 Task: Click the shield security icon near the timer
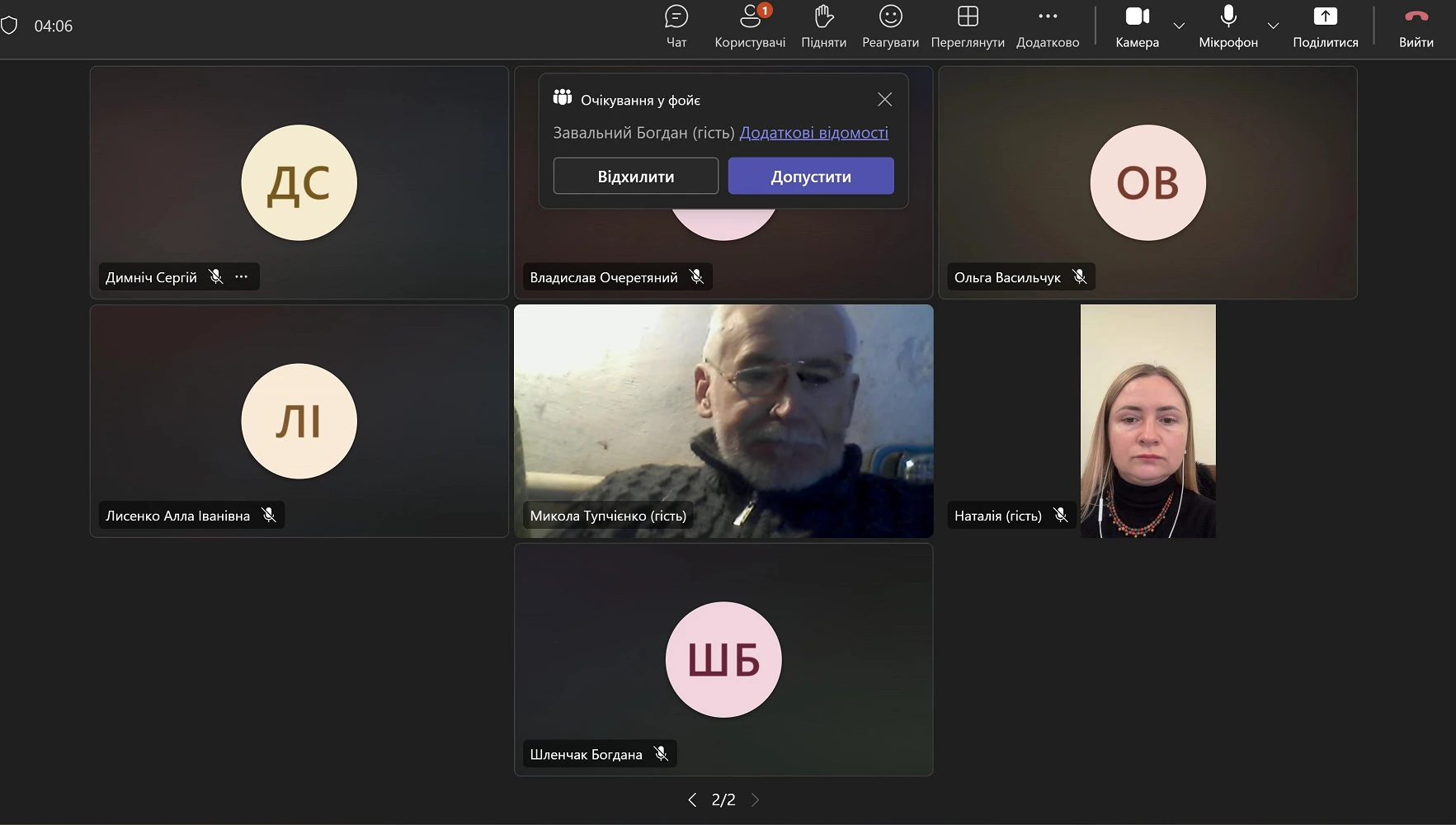(x=10, y=26)
